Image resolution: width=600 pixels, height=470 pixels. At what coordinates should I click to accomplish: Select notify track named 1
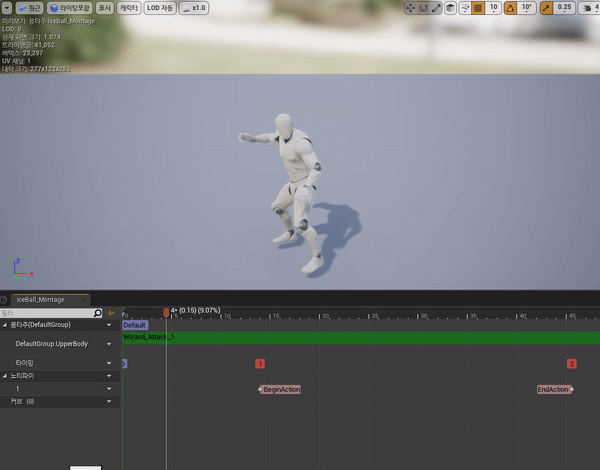(17, 389)
